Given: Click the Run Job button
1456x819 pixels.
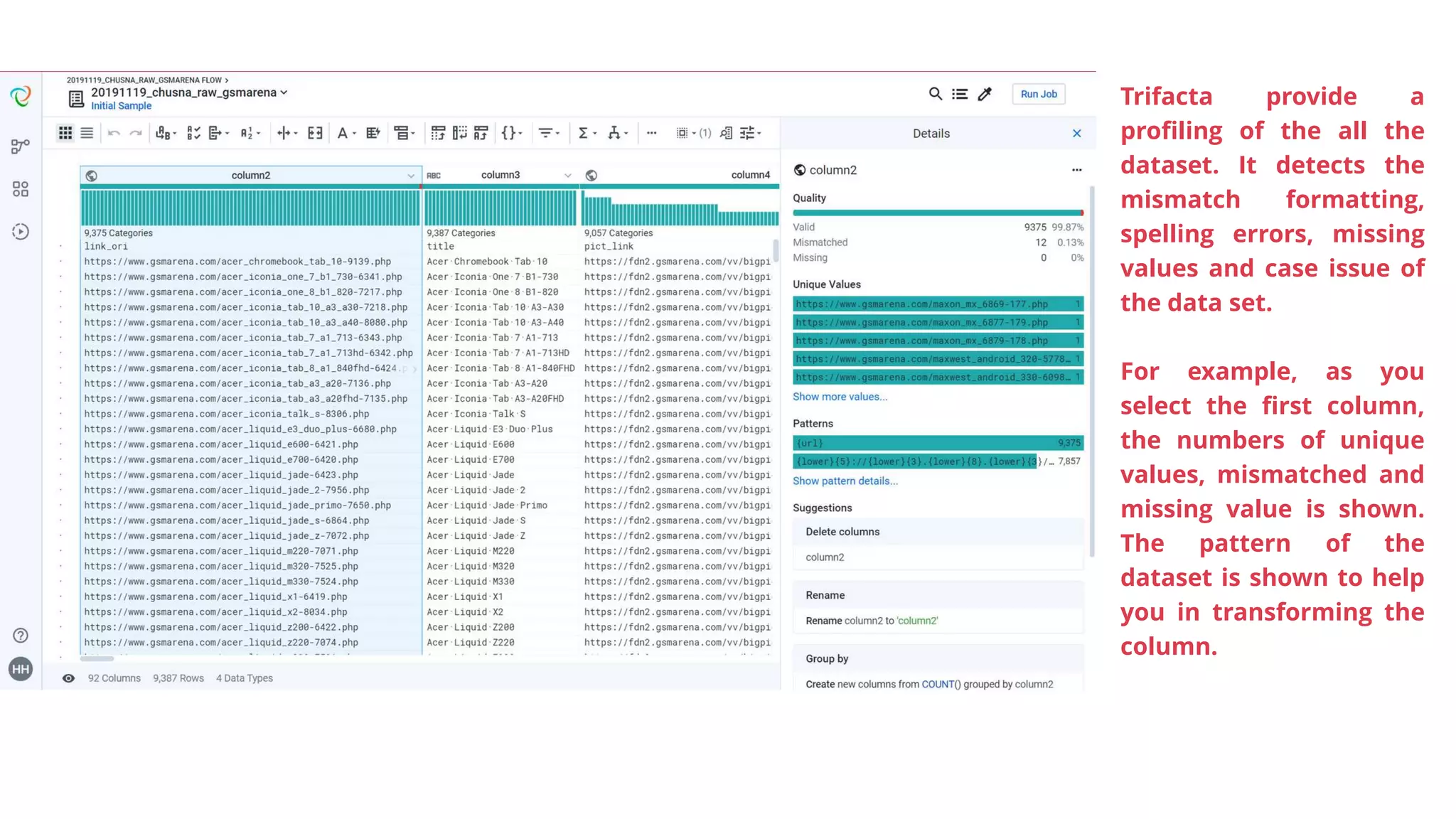Looking at the screenshot, I should pyautogui.click(x=1039, y=94).
